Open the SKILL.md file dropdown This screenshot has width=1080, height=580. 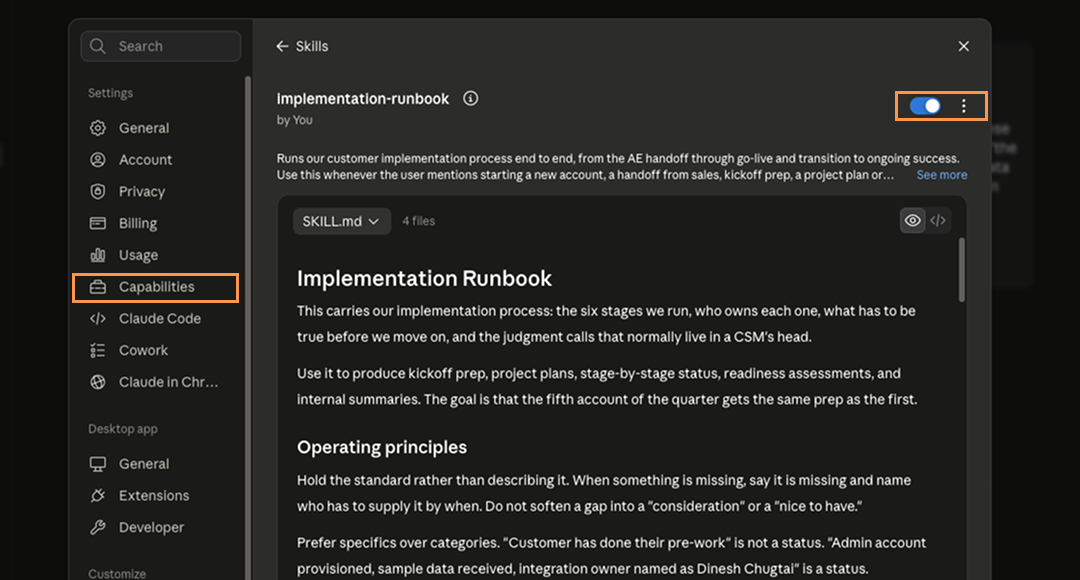tap(342, 221)
